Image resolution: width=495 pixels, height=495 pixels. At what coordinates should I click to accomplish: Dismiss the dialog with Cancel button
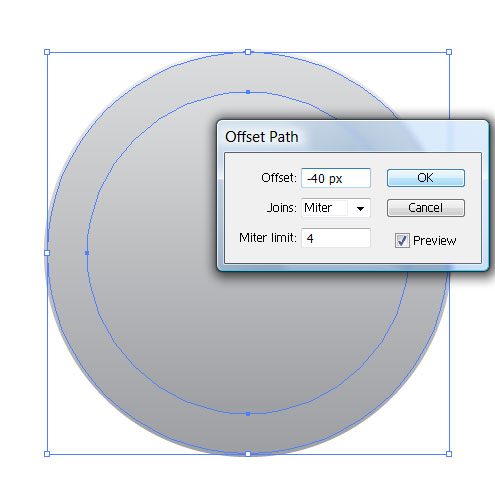tap(426, 208)
